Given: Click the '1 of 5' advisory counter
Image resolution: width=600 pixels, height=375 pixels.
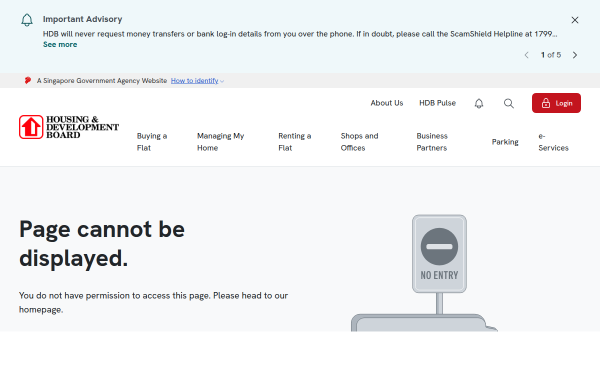Looking at the screenshot, I should coord(551,55).
